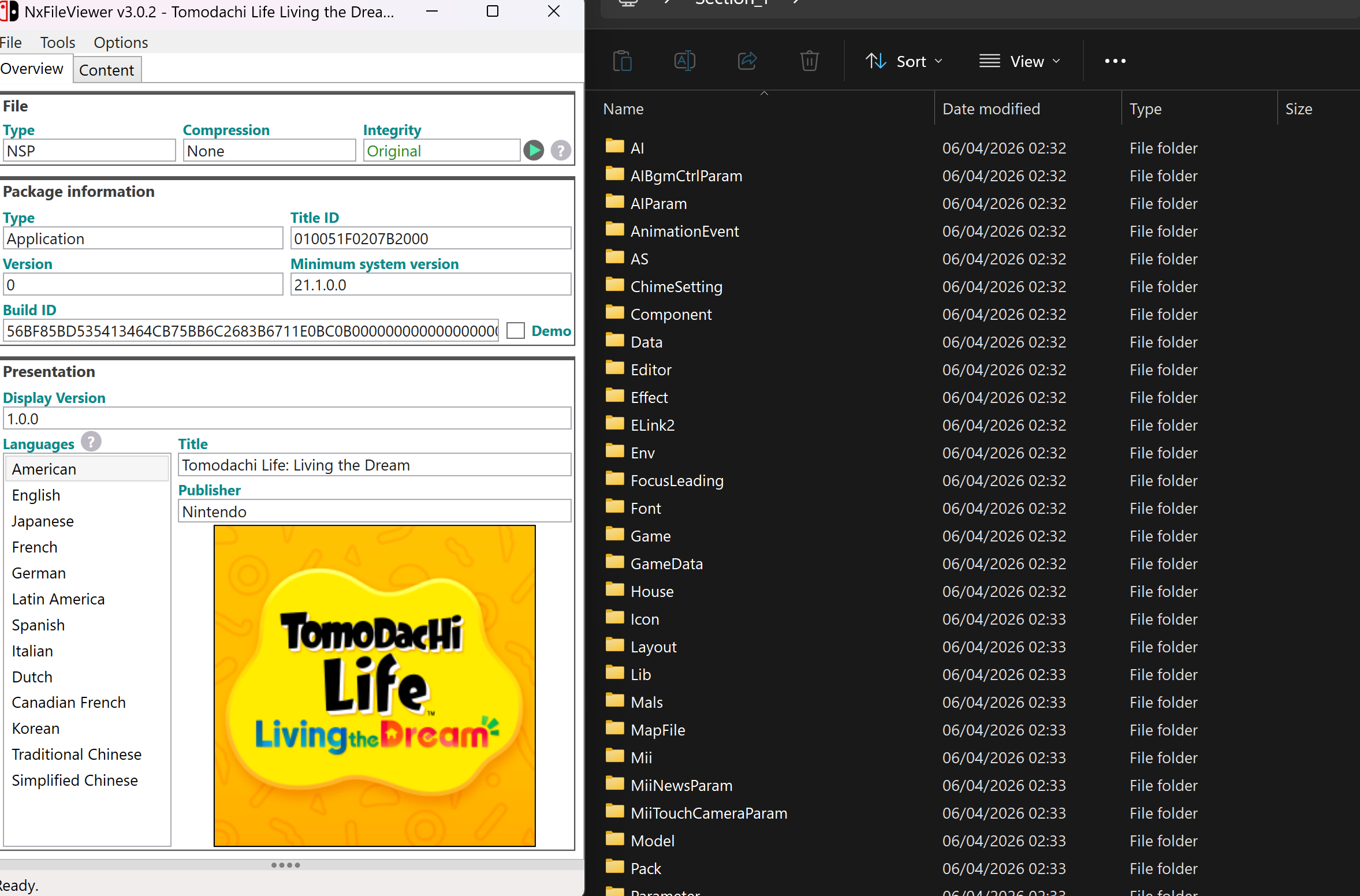Screen dimensions: 1360x896
Task: Click the paste clipboard icon in Explorer toolbar
Action: pos(623,61)
